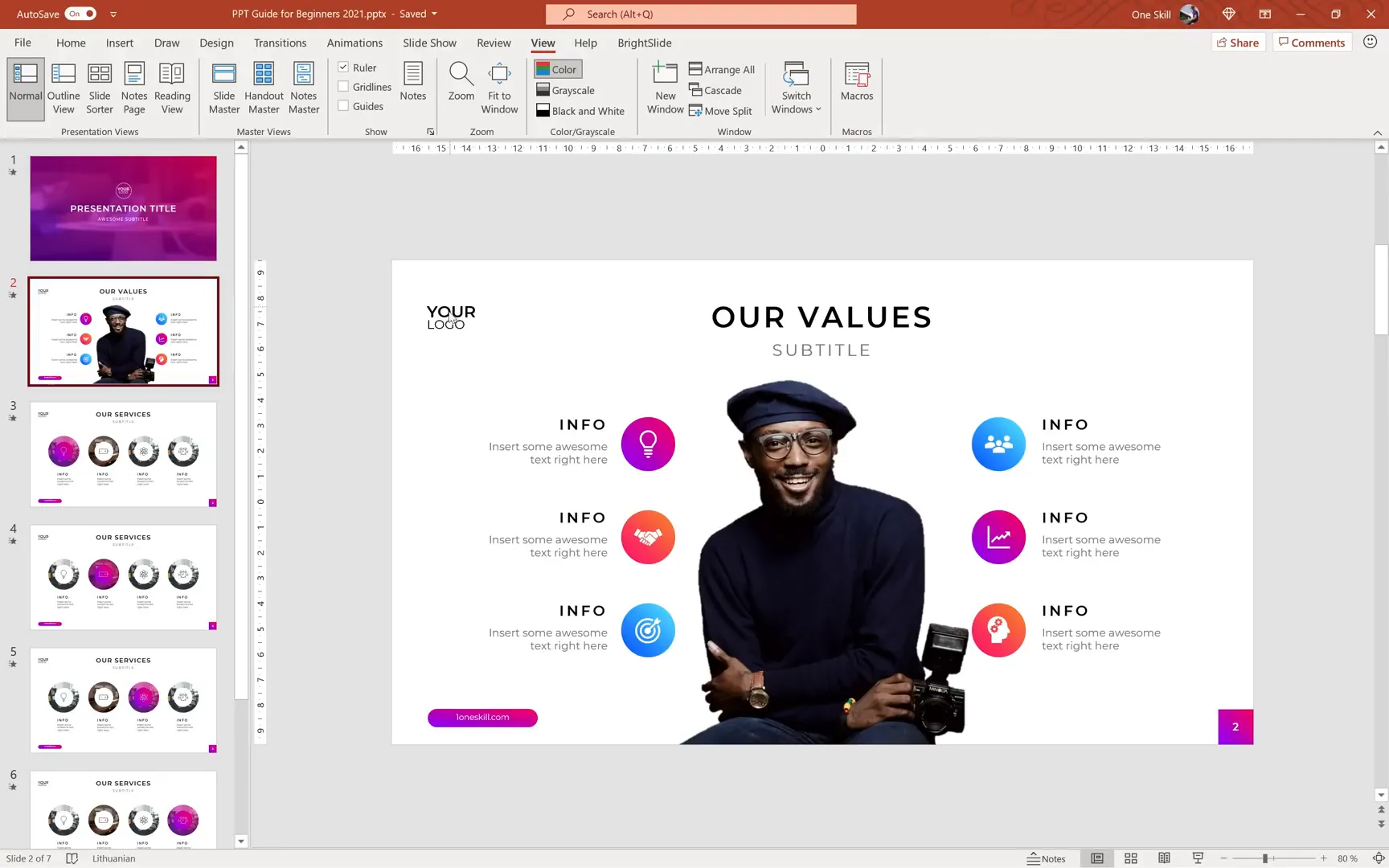Switch to Normal view from status bar

(x=1097, y=858)
